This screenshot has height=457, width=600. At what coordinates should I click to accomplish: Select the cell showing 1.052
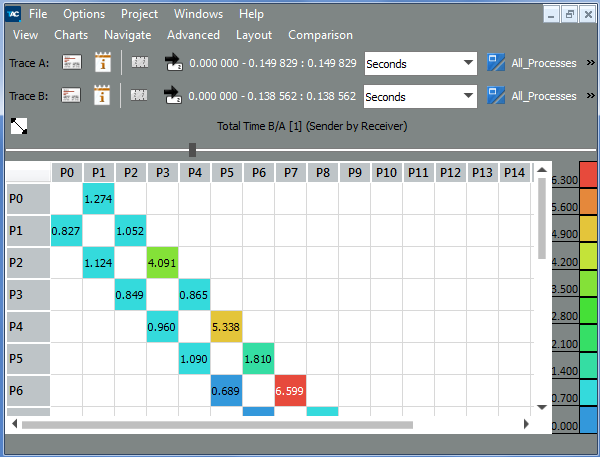(x=130, y=230)
